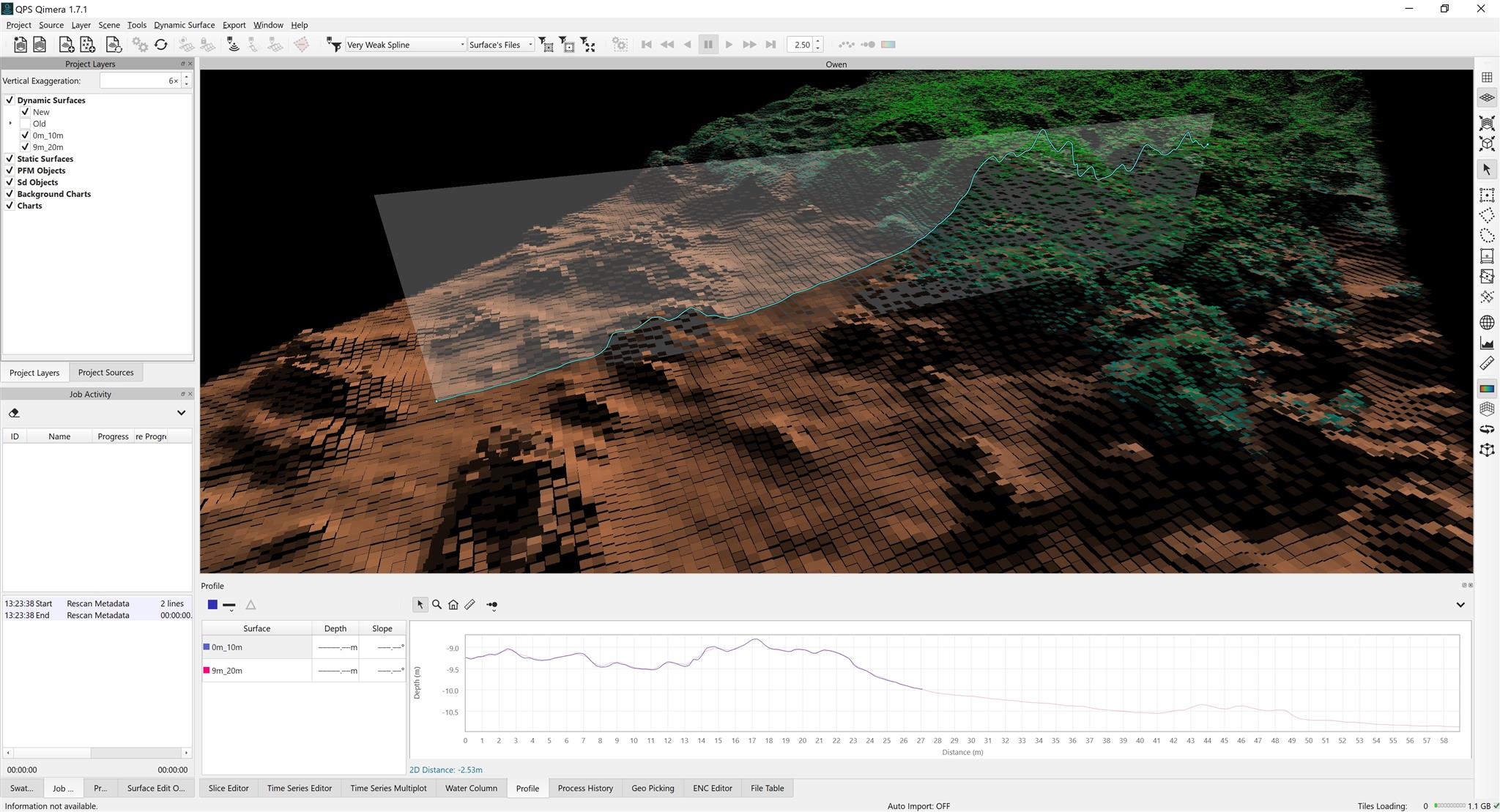Open the Surface's Files dropdown
The image size is (1500, 812).
pos(500,45)
